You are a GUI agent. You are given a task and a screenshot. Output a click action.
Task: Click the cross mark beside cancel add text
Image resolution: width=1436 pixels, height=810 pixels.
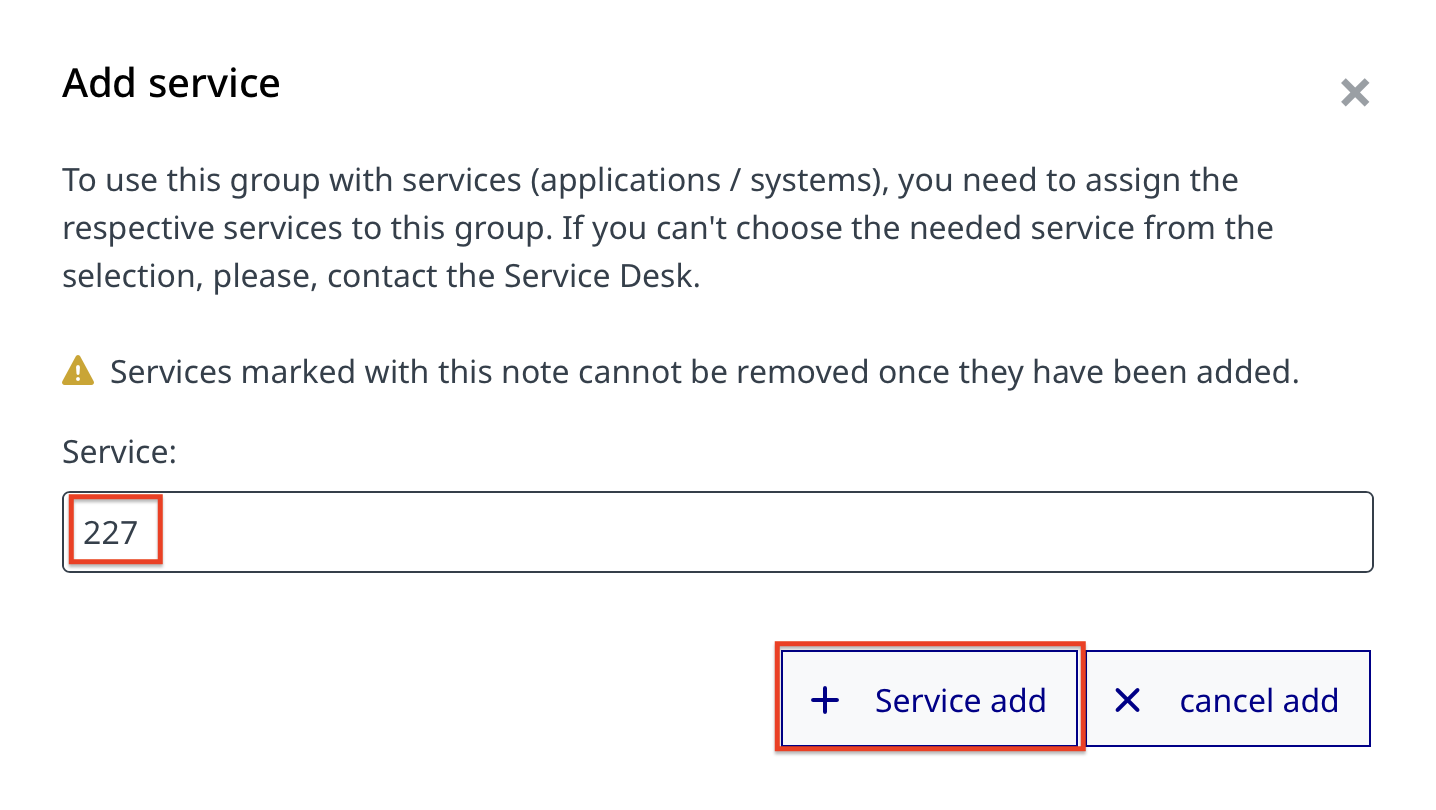coord(1127,700)
